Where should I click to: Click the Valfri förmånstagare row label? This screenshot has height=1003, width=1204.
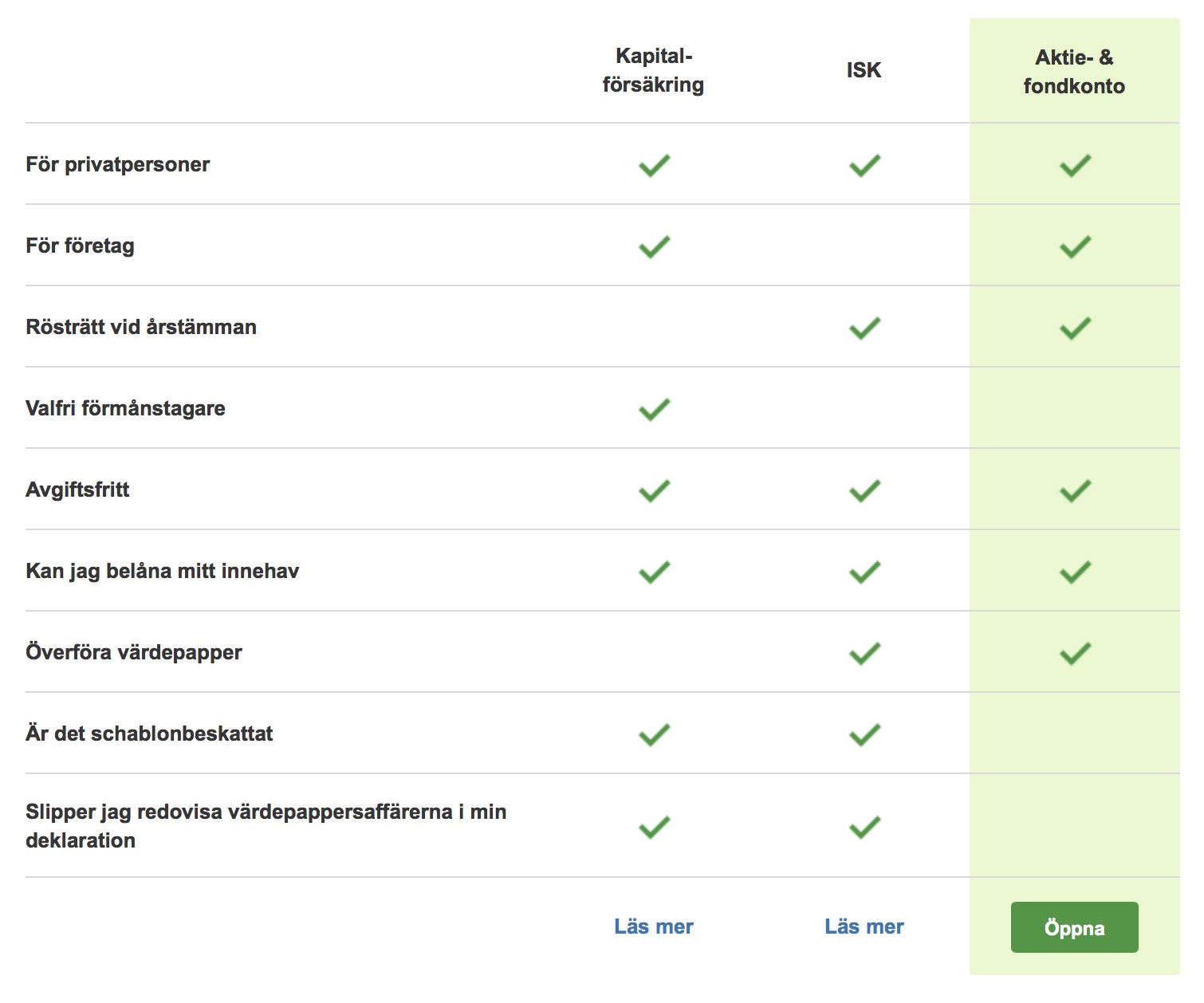click(x=125, y=408)
